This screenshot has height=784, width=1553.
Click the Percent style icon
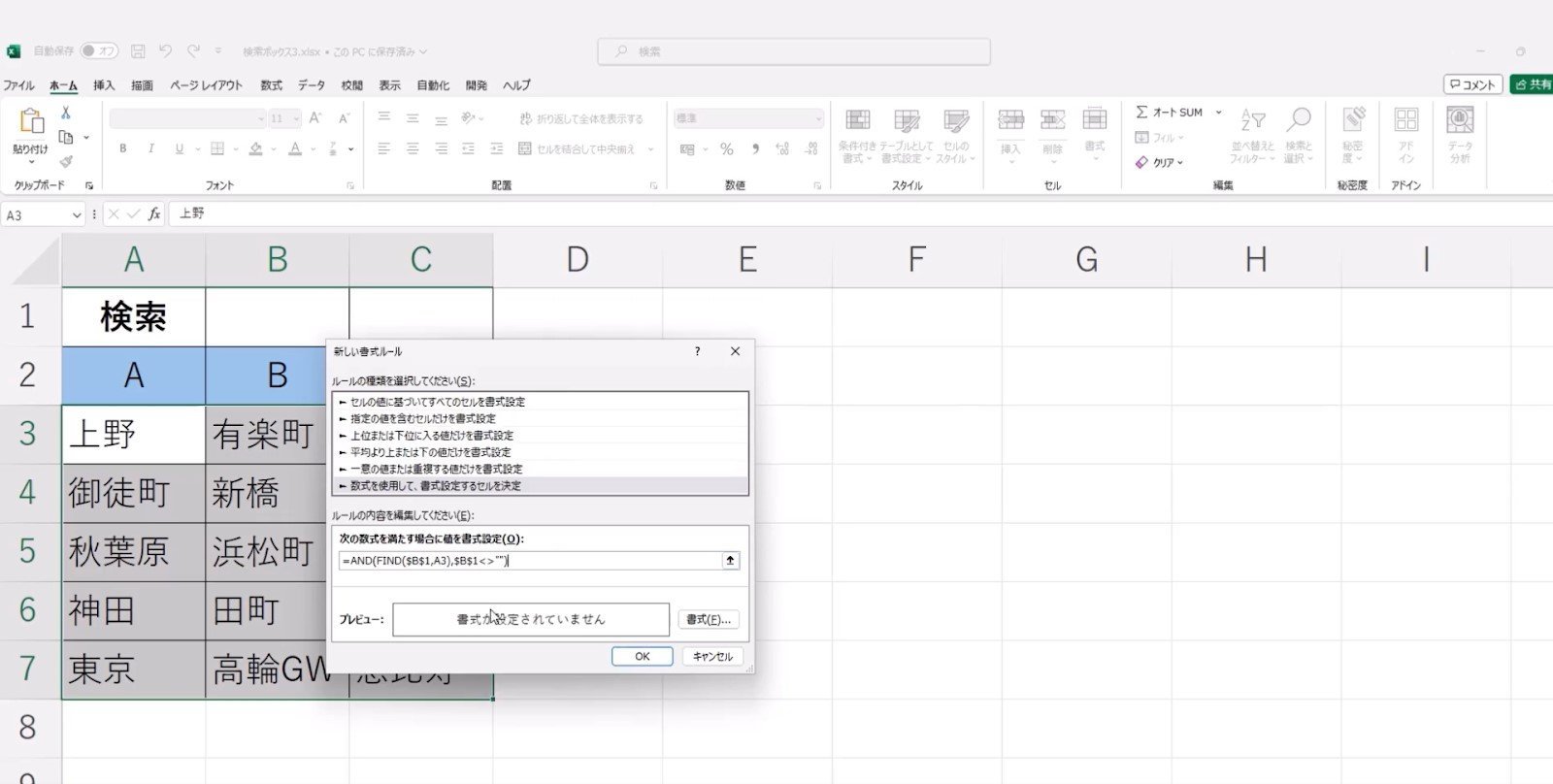coord(726,148)
